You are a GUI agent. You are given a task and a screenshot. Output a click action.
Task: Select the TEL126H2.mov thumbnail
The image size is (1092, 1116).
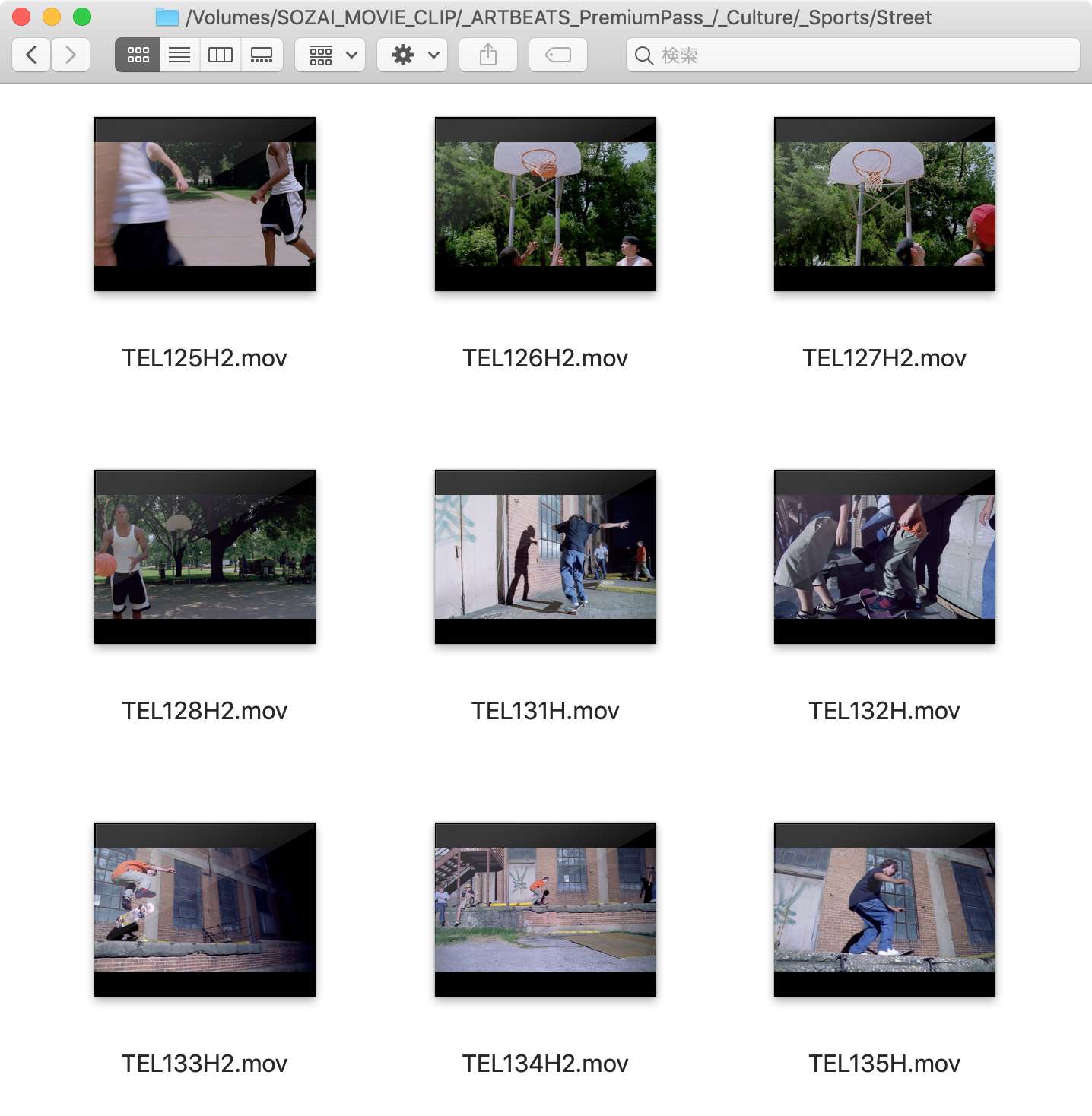[x=545, y=204]
